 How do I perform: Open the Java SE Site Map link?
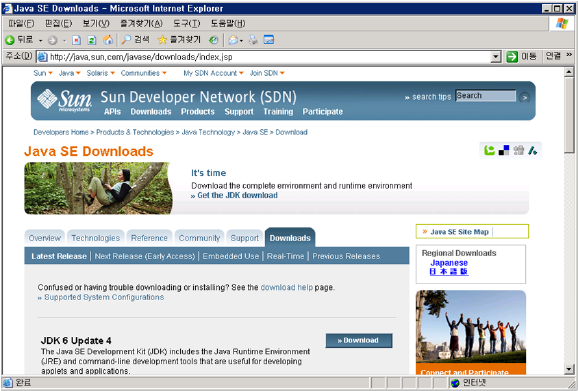coord(459,232)
